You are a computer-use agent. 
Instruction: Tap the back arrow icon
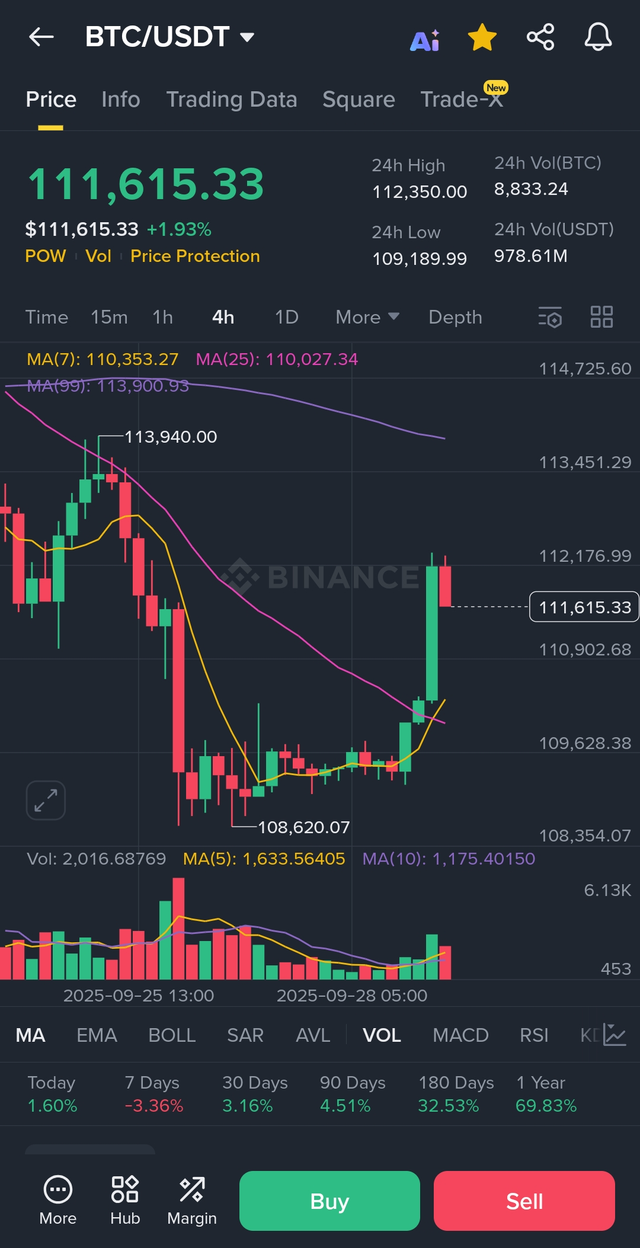(41, 38)
